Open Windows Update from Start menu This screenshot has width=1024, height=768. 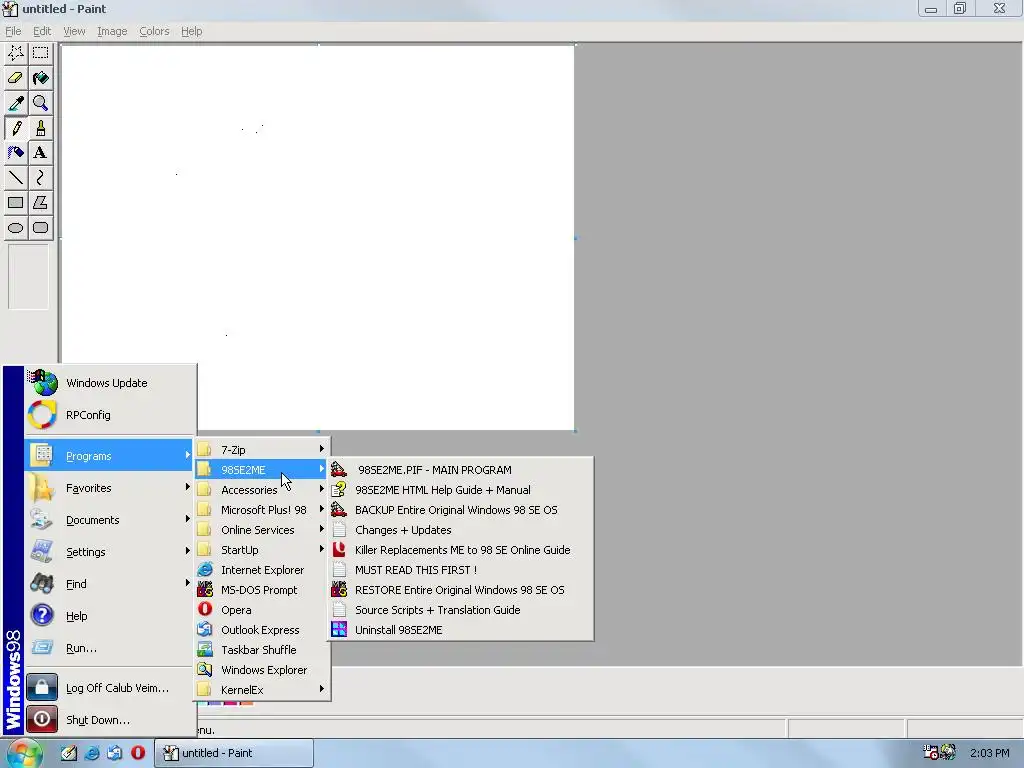point(110,383)
